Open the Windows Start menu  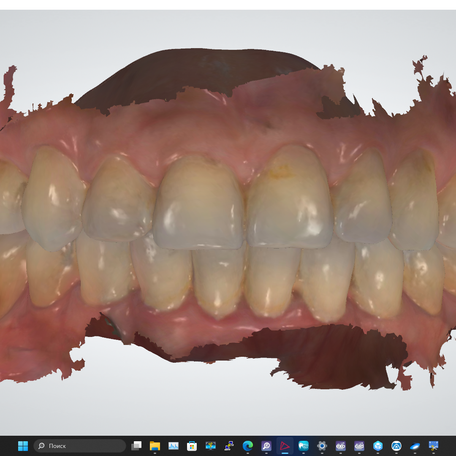coord(23,446)
